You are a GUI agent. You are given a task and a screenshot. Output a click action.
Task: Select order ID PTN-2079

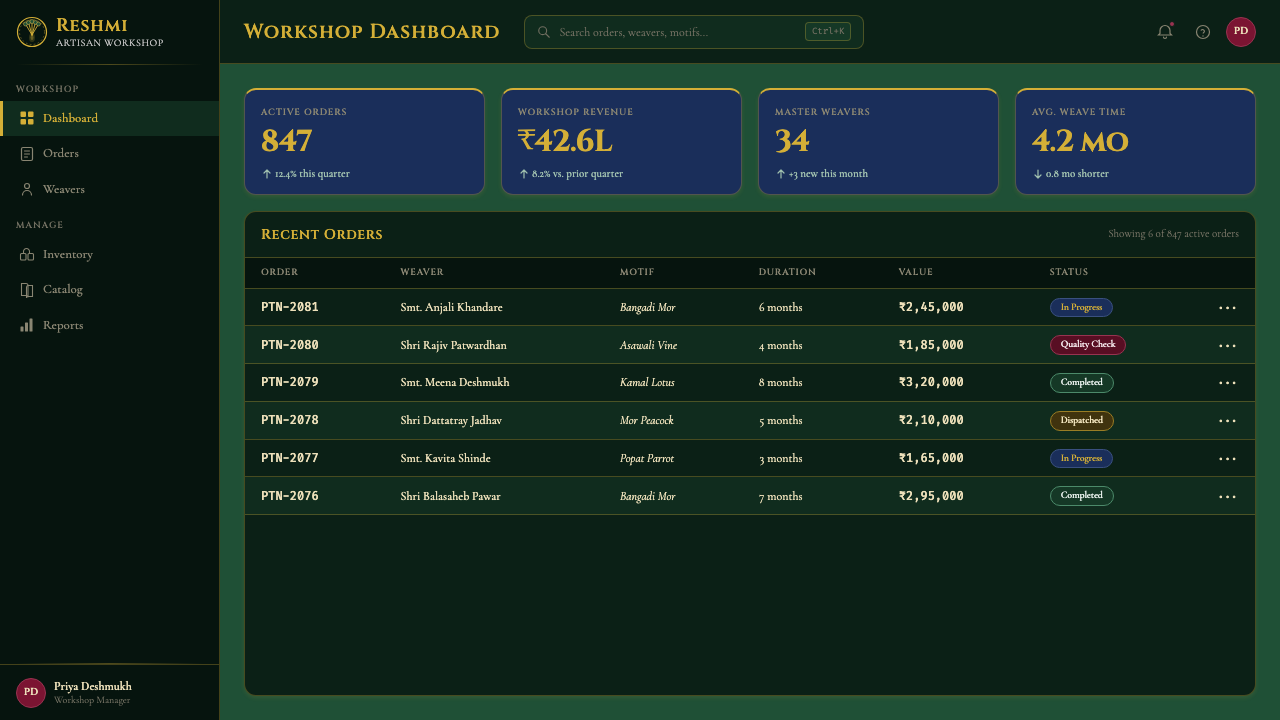(x=290, y=382)
